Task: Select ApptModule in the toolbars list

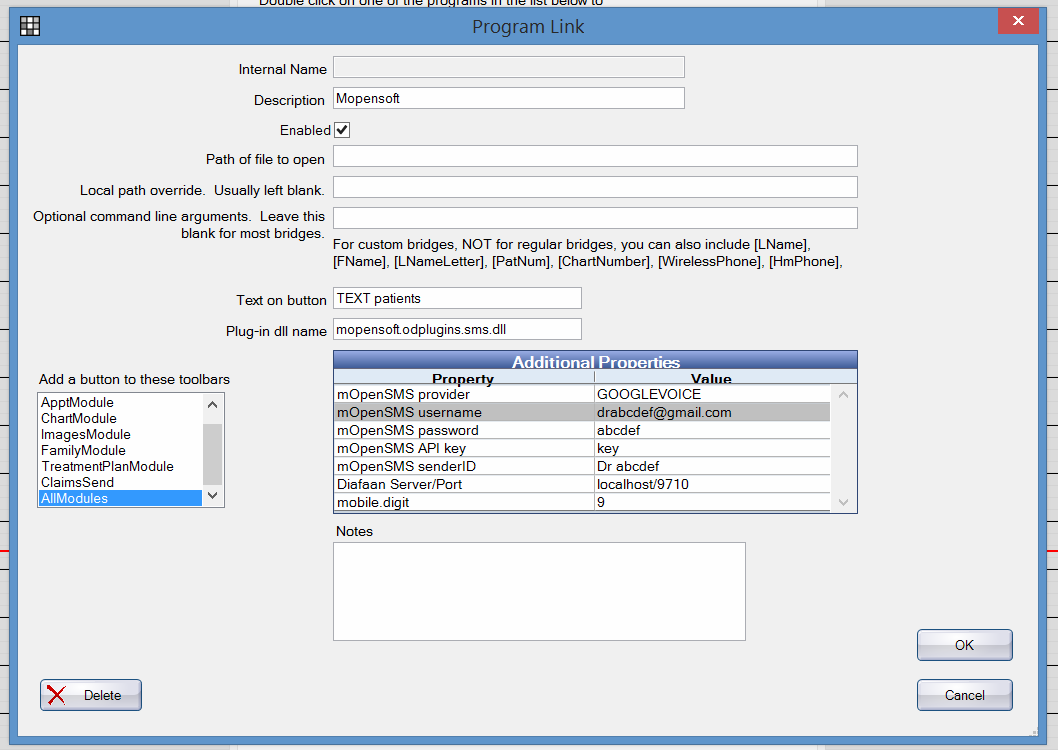Action: (x=120, y=403)
